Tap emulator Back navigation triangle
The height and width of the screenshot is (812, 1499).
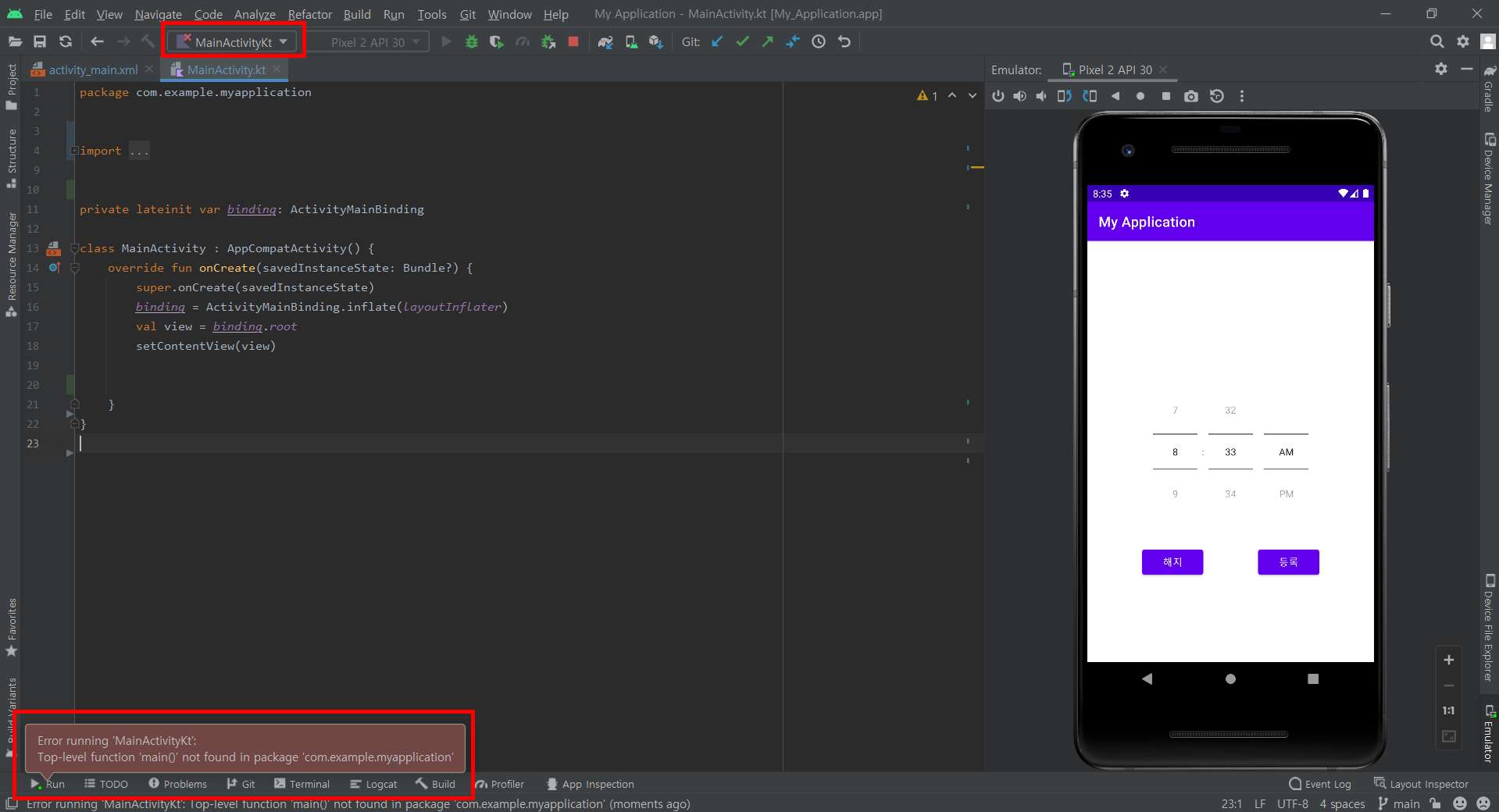pos(1147,678)
